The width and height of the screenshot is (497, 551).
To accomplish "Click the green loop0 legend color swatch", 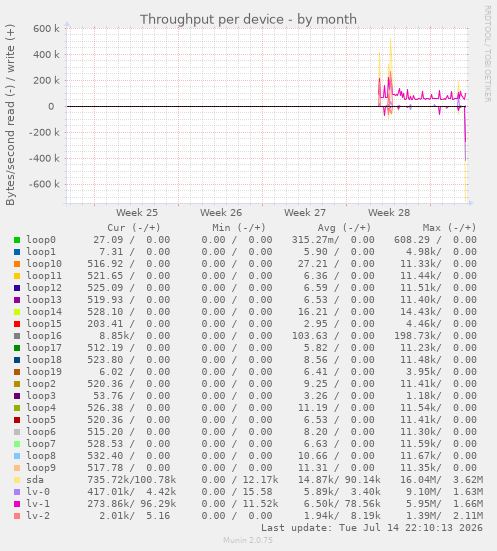I will 17,240.
